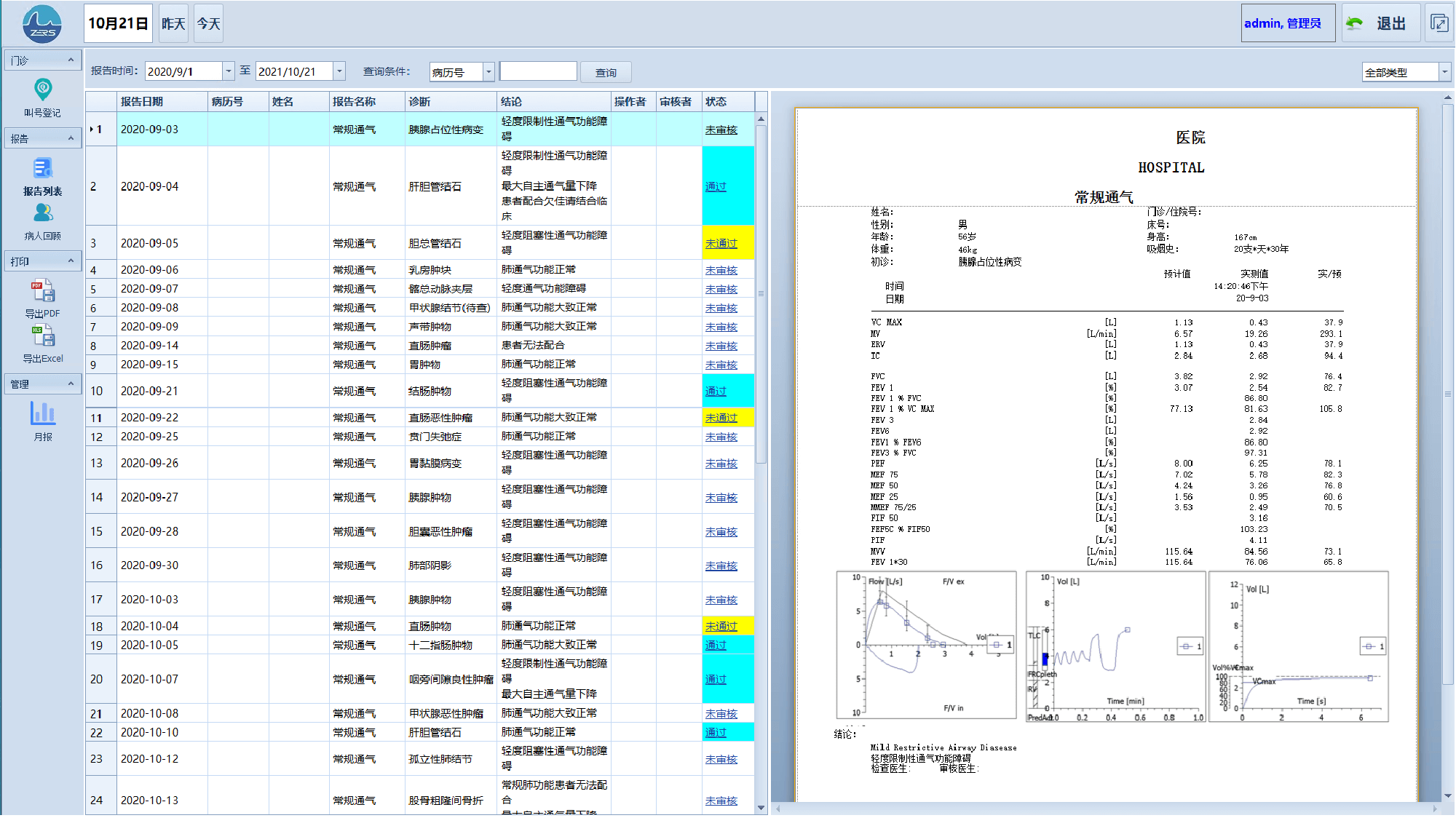Collapse the 打印 sidebar section
1456x818 pixels.
(x=71, y=261)
